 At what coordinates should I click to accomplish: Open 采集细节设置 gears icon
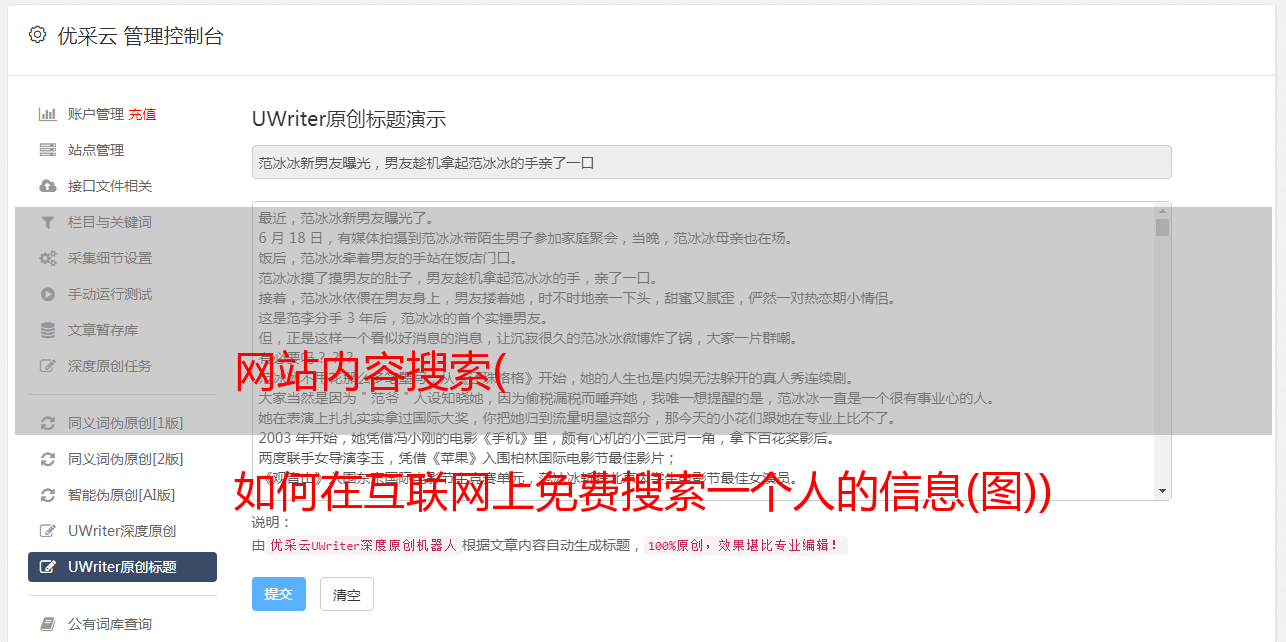click(47, 258)
